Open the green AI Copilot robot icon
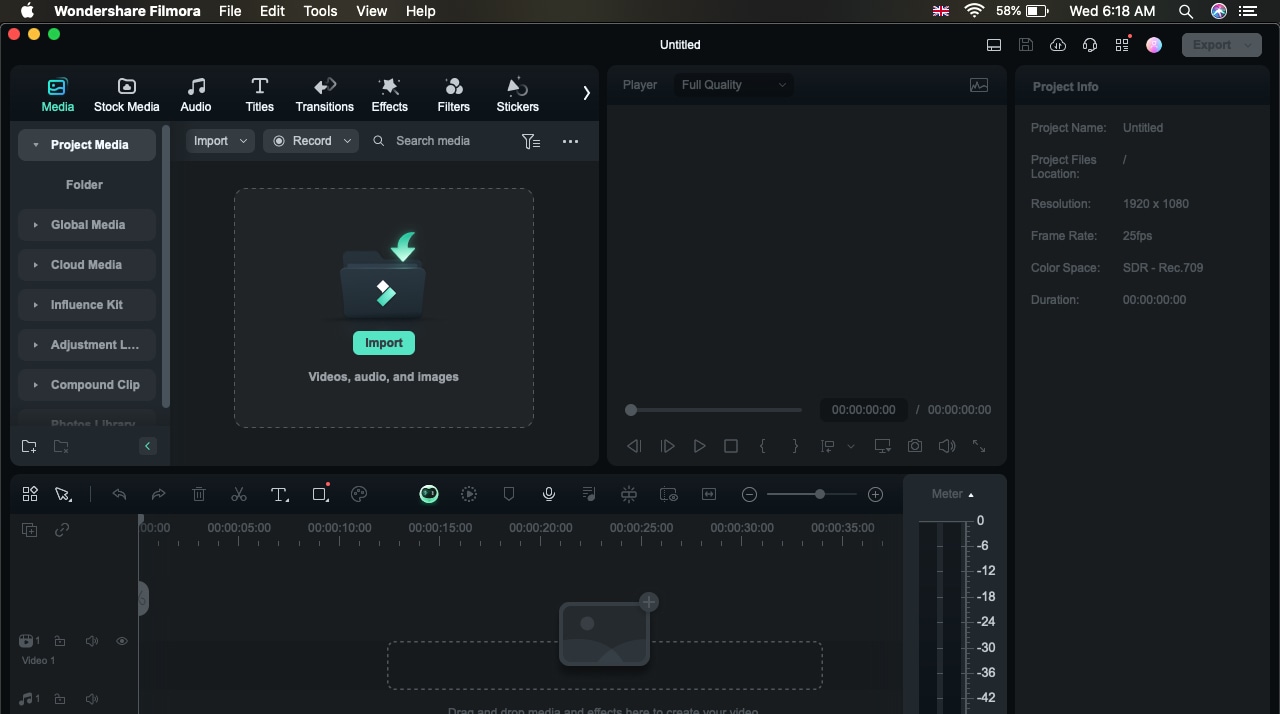1280x714 pixels. [429, 494]
